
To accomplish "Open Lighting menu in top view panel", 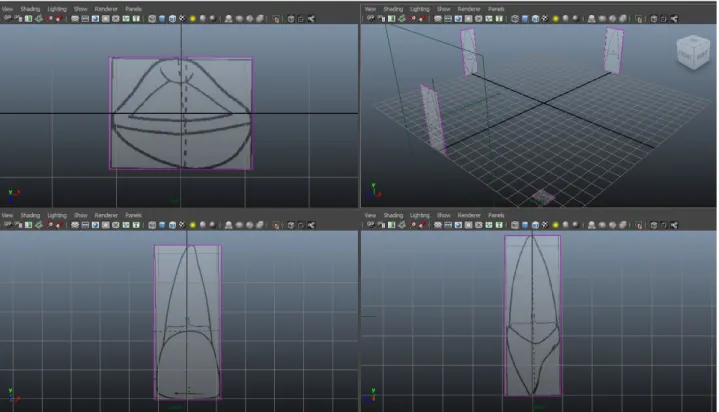I will pyautogui.click(x=57, y=9).
